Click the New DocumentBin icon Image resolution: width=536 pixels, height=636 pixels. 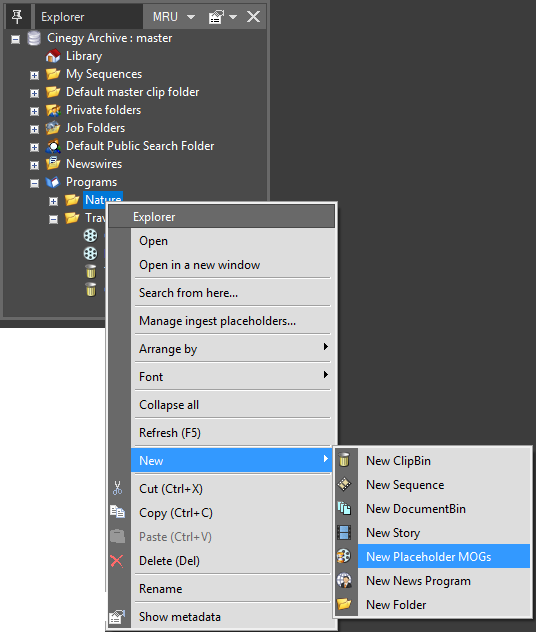(344, 508)
